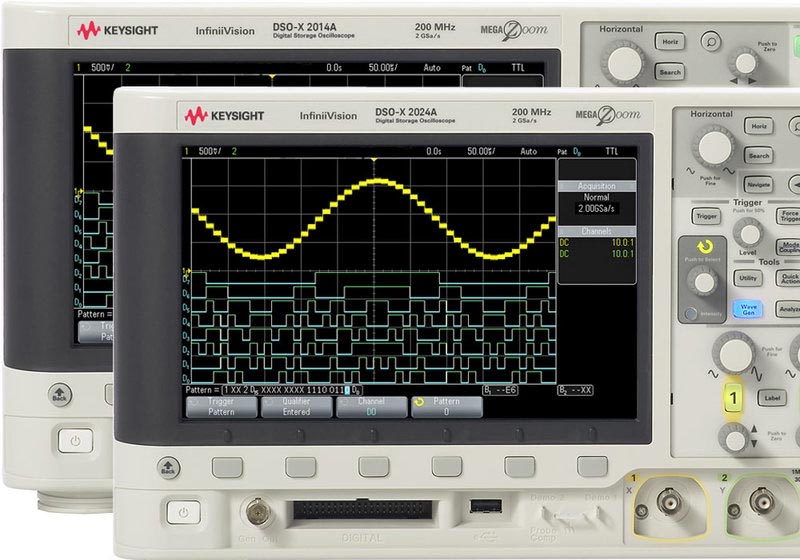Select the Channels panel header
The image size is (800, 560).
(596, 231)
